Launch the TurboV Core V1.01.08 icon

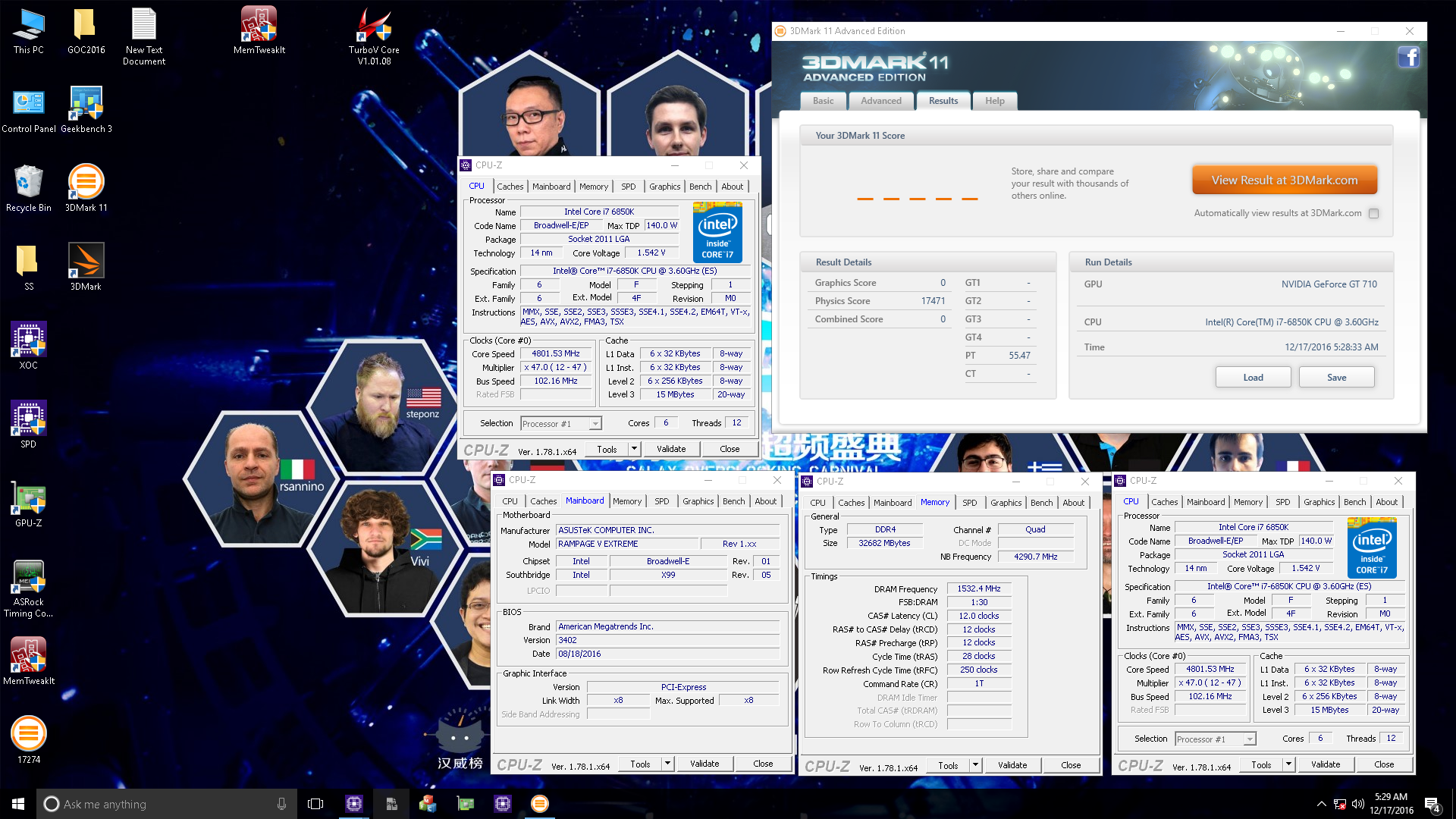(x=374, y=36)
